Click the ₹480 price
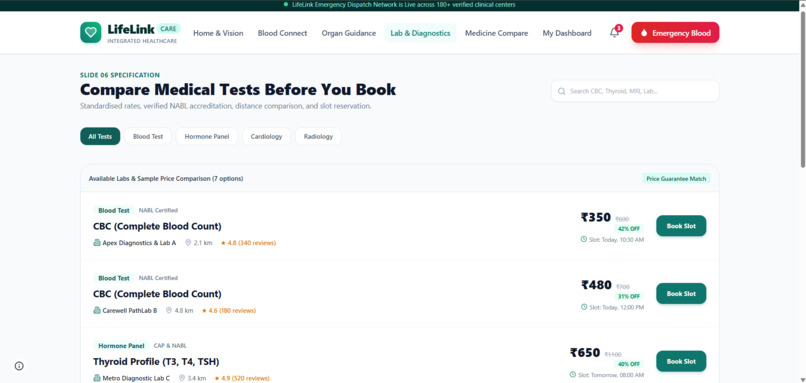806x383 pixels. 596,285
